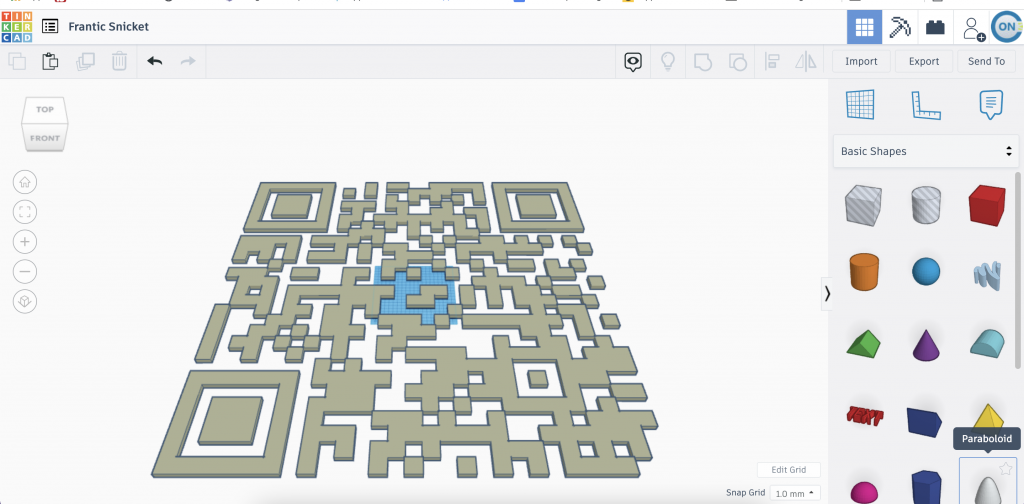Toggle orthographic/perspective view cube icon

coord(25,302)
